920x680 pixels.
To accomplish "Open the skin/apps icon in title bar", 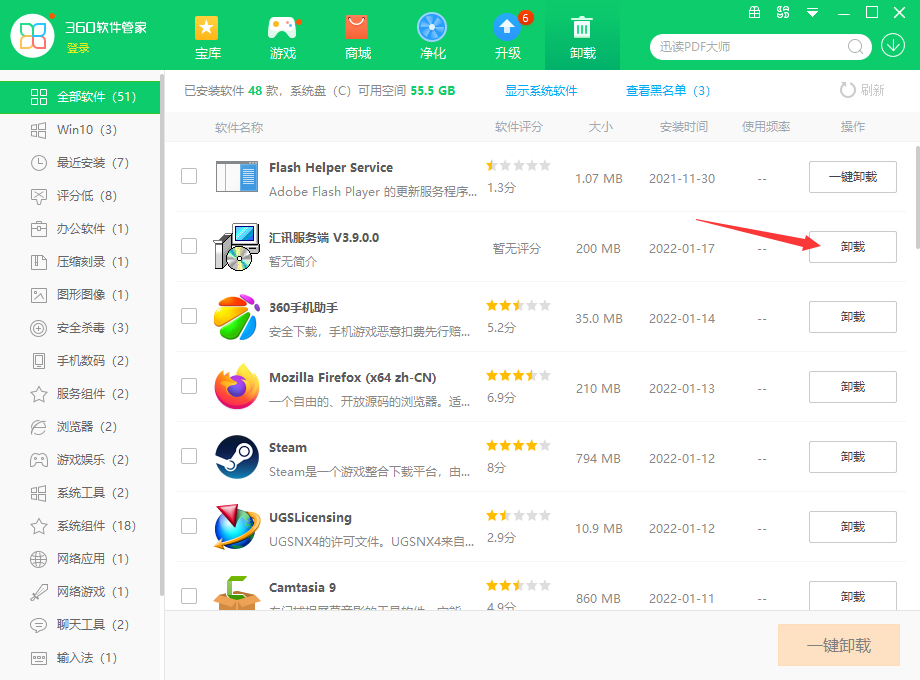I will (783, 12).
